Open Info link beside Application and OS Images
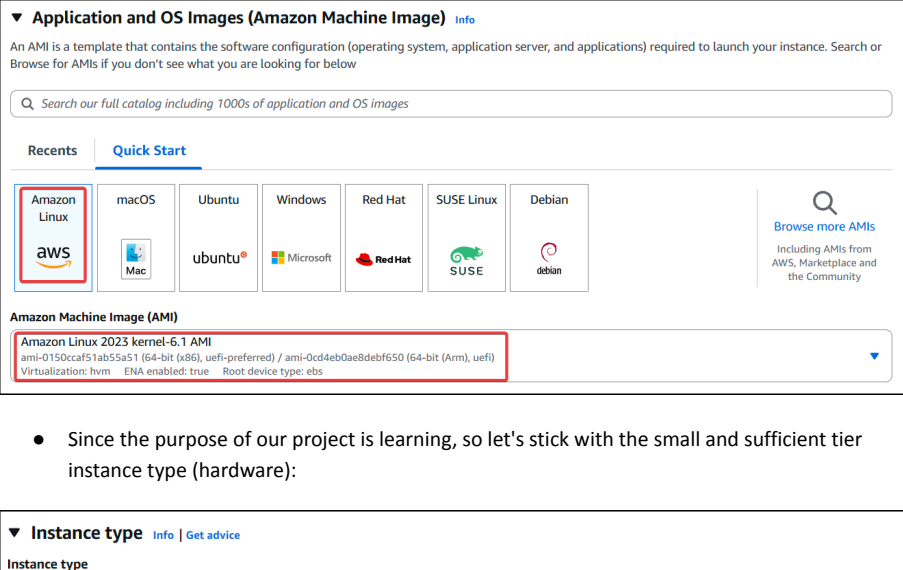Image resolution: width=903 pixels, height=570 pixels. 465,20
